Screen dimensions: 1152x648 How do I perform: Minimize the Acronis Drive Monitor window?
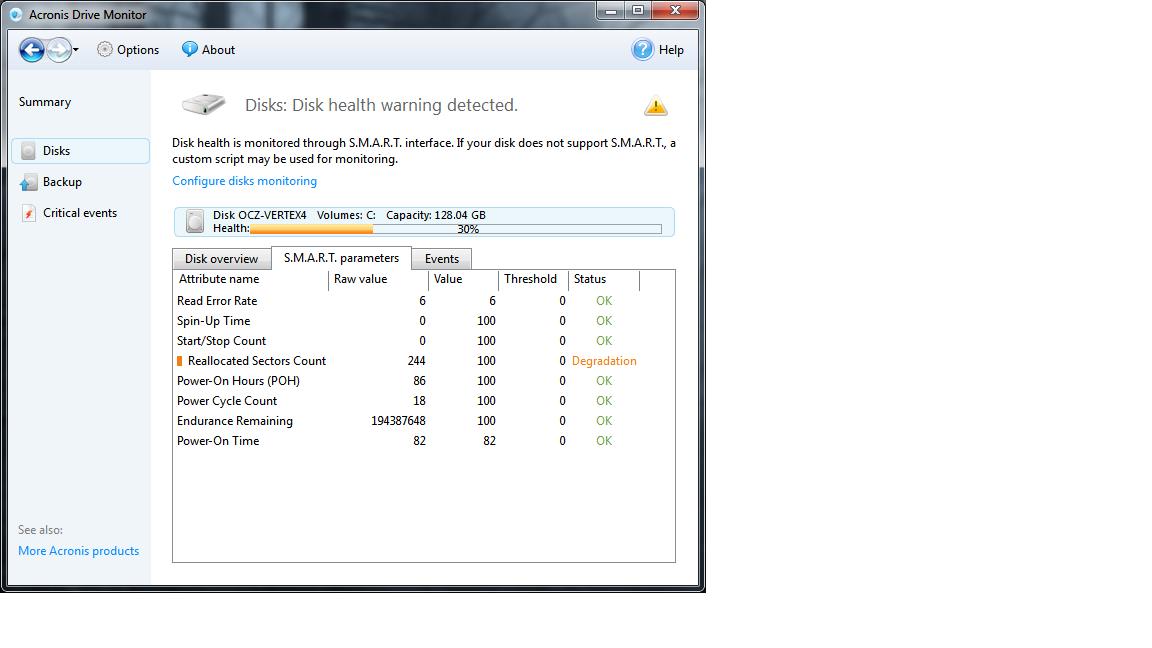click(x=611, y=11)
